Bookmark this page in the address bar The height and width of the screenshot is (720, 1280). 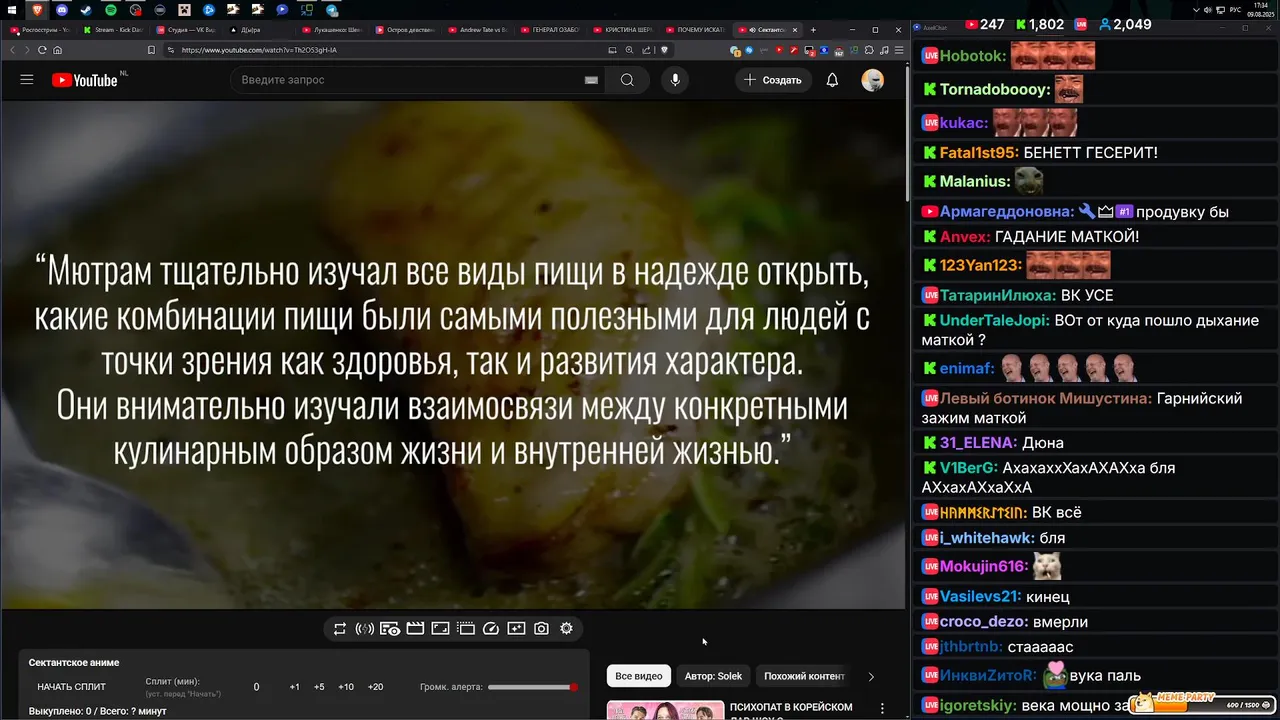151,50
